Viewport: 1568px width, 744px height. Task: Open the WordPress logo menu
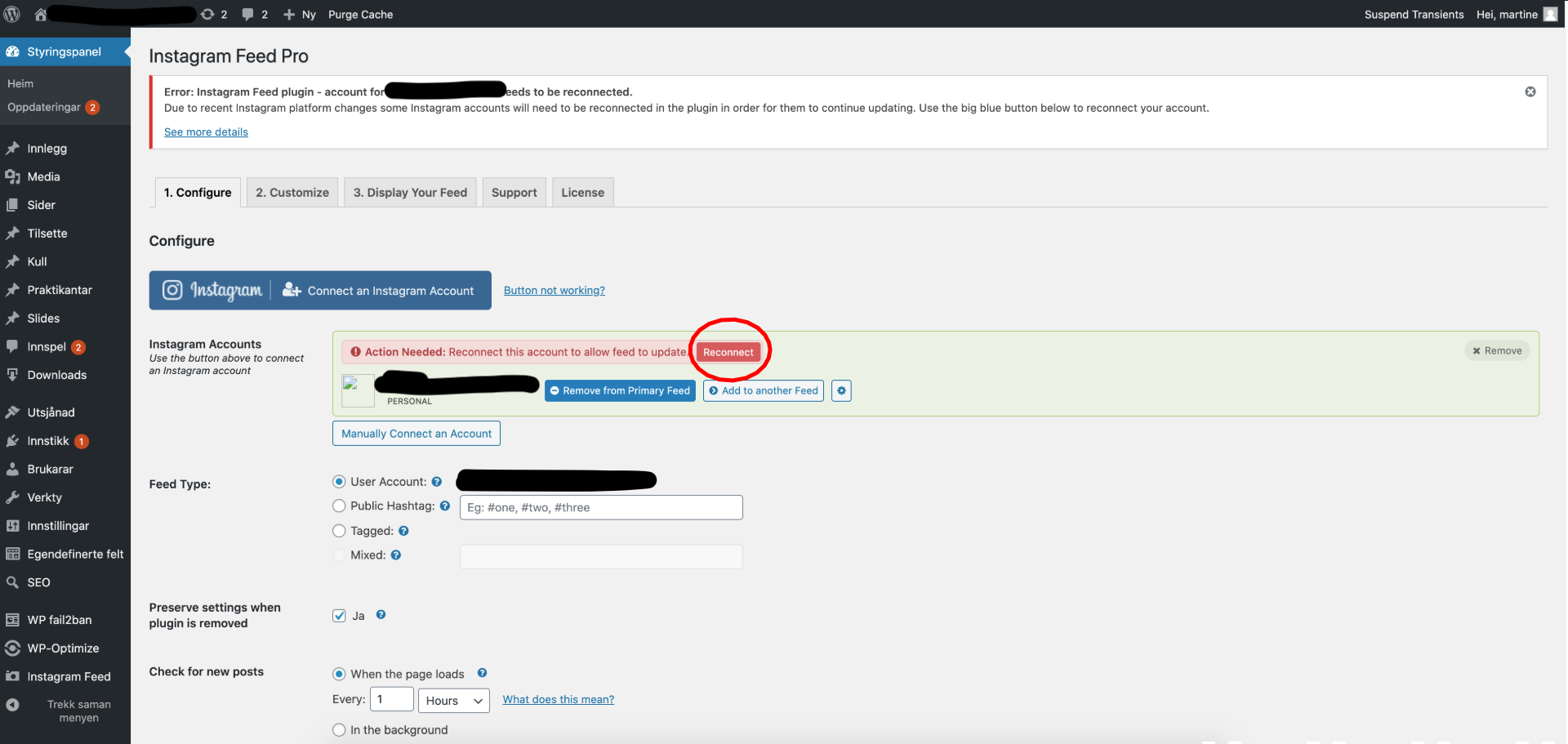pyautogui.click(x=12, y=14)
